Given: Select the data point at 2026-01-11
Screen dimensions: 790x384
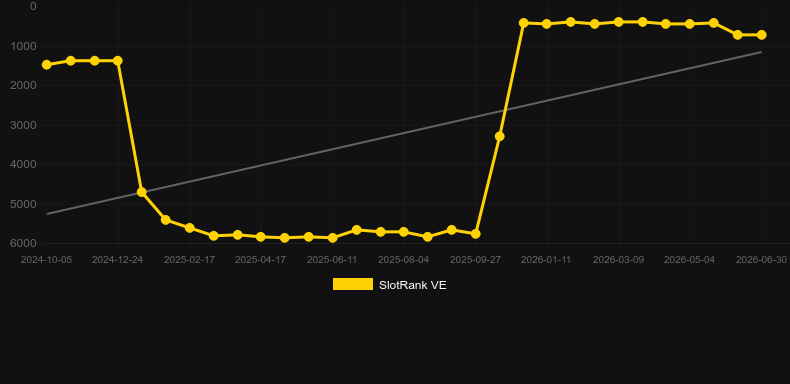Looking at the screenshot, I should 547,24.
